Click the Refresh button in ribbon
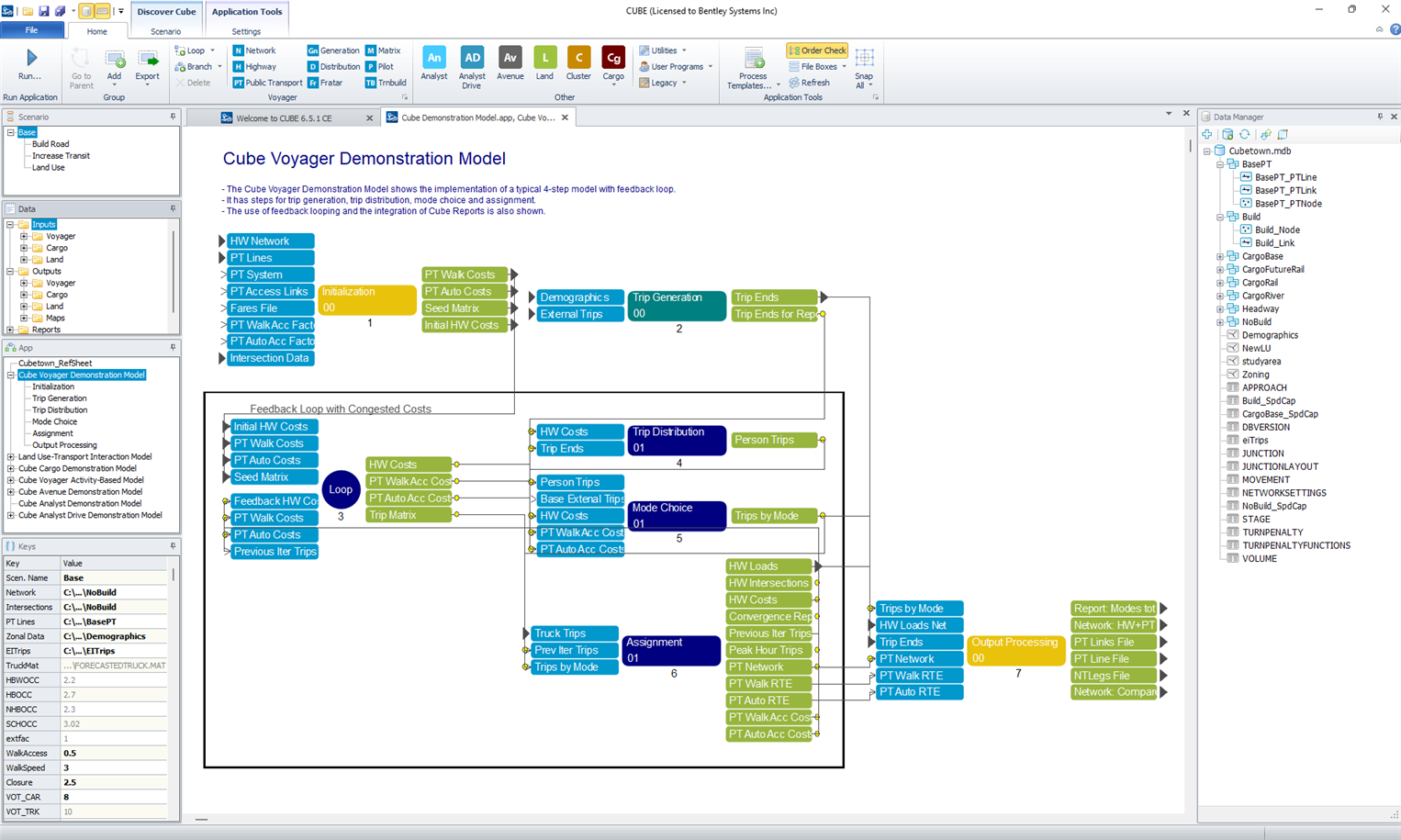Image resolution: width=1401 pixels, height=840 pixels. tap(809, 83)
